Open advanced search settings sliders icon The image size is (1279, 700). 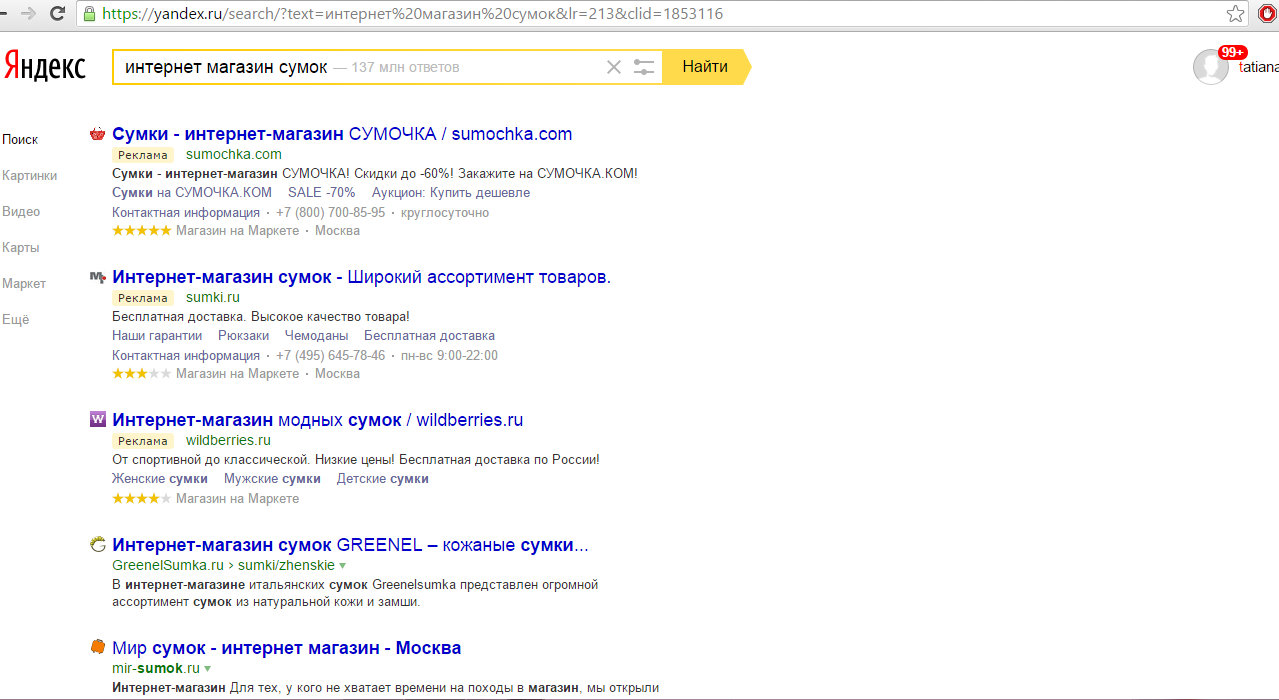pyautogui.click(x=644, y=67)
